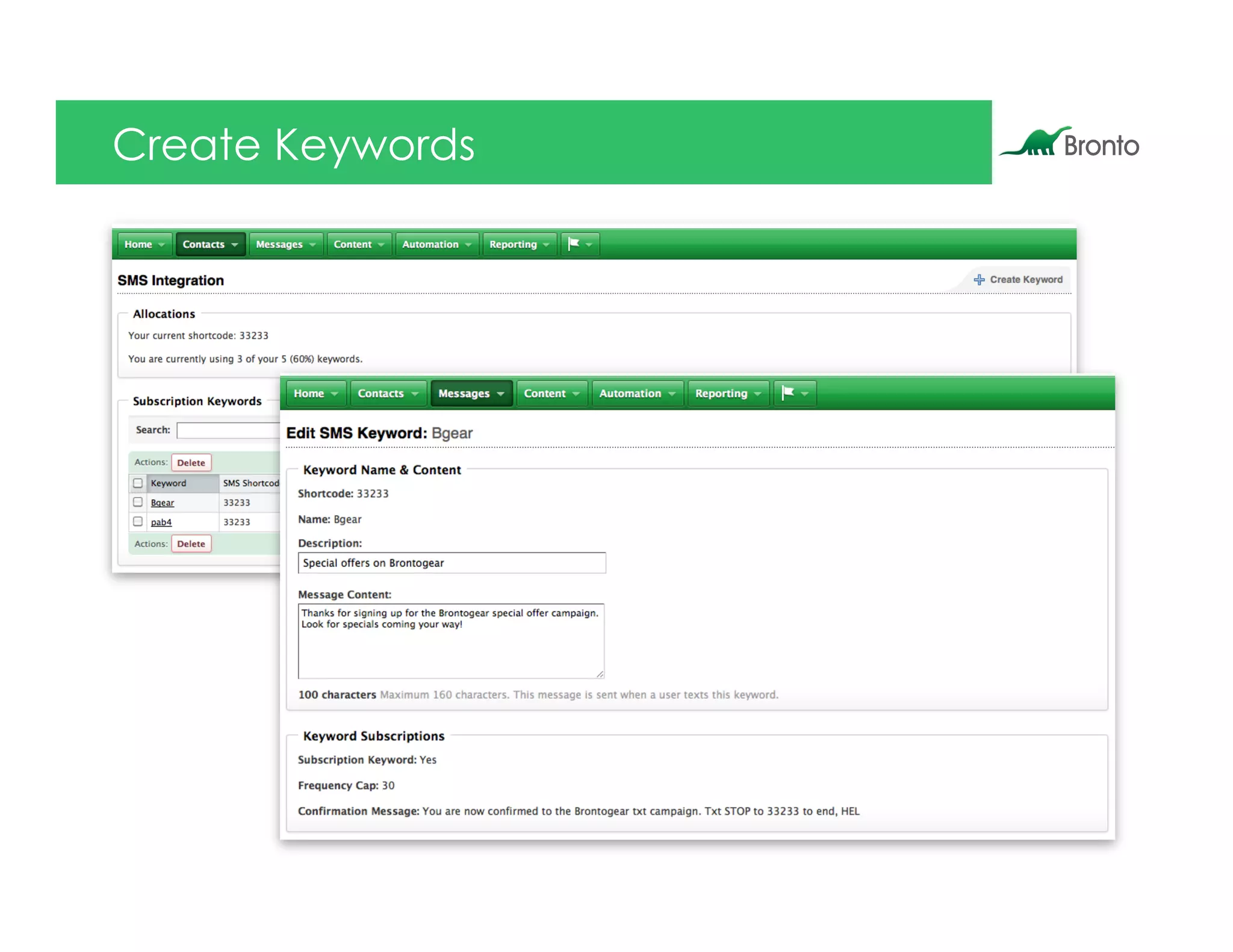The height and width of the screenshot is (952, 1233).
Task: Click the resize grip of the Message Content box
Action: click(x=600, y=674)
